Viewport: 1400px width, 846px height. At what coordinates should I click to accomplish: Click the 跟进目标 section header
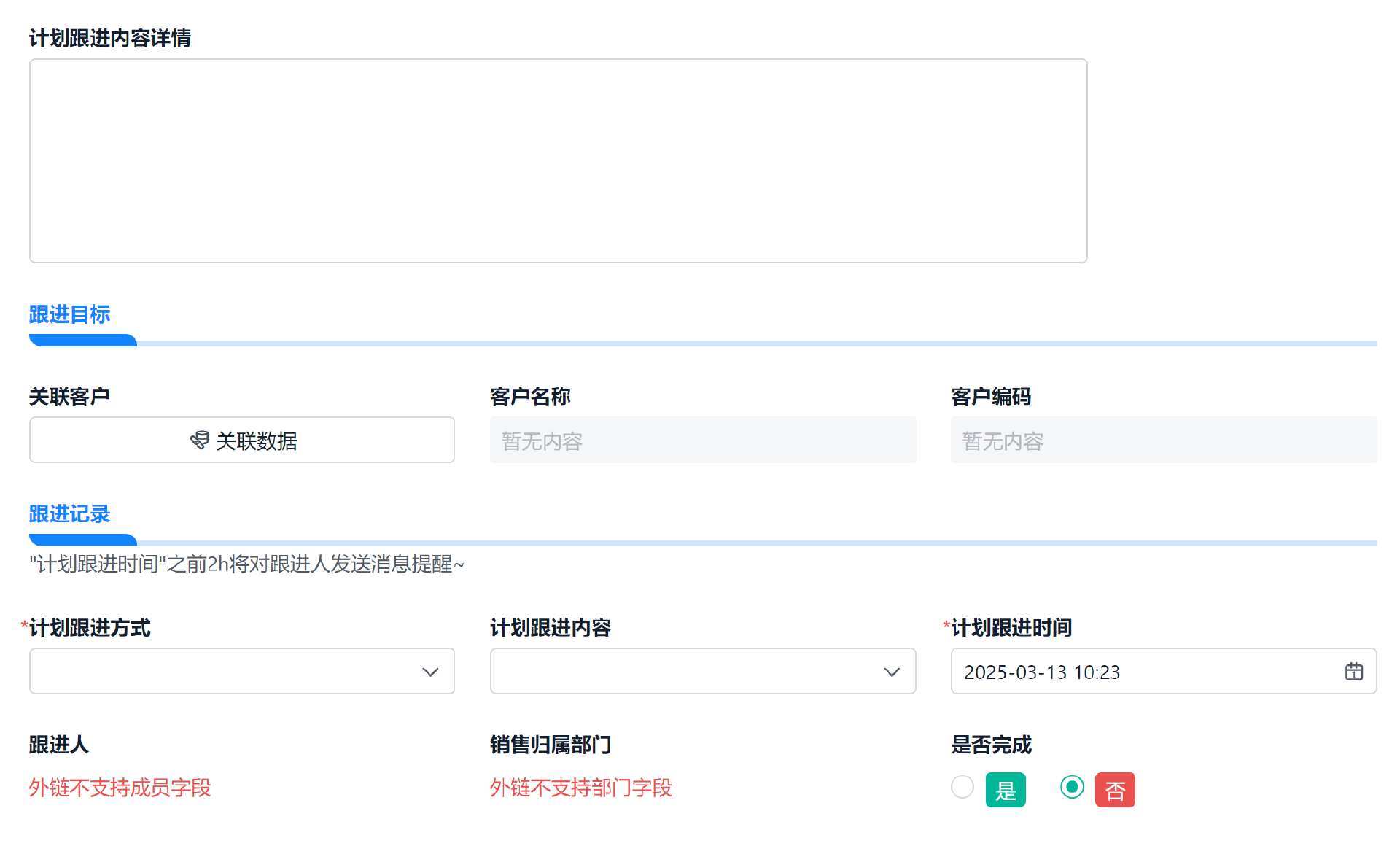click(69, 314)
